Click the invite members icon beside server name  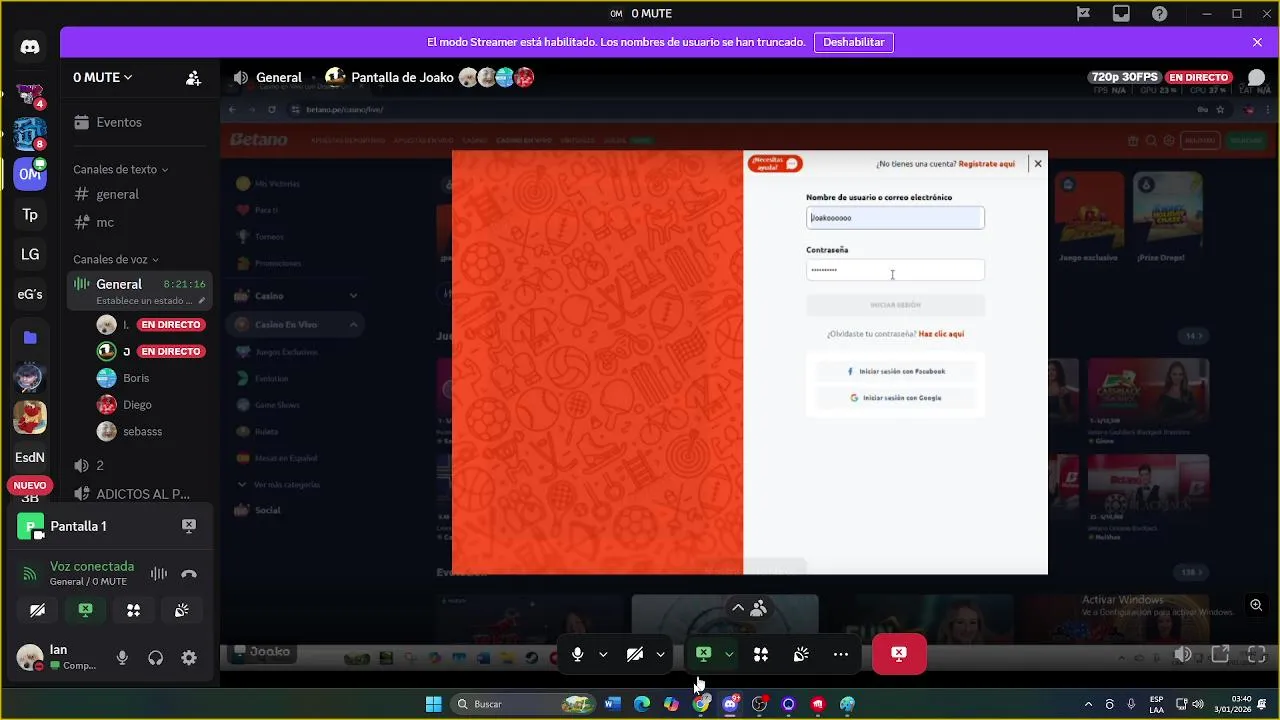click(x=193, y=78)
